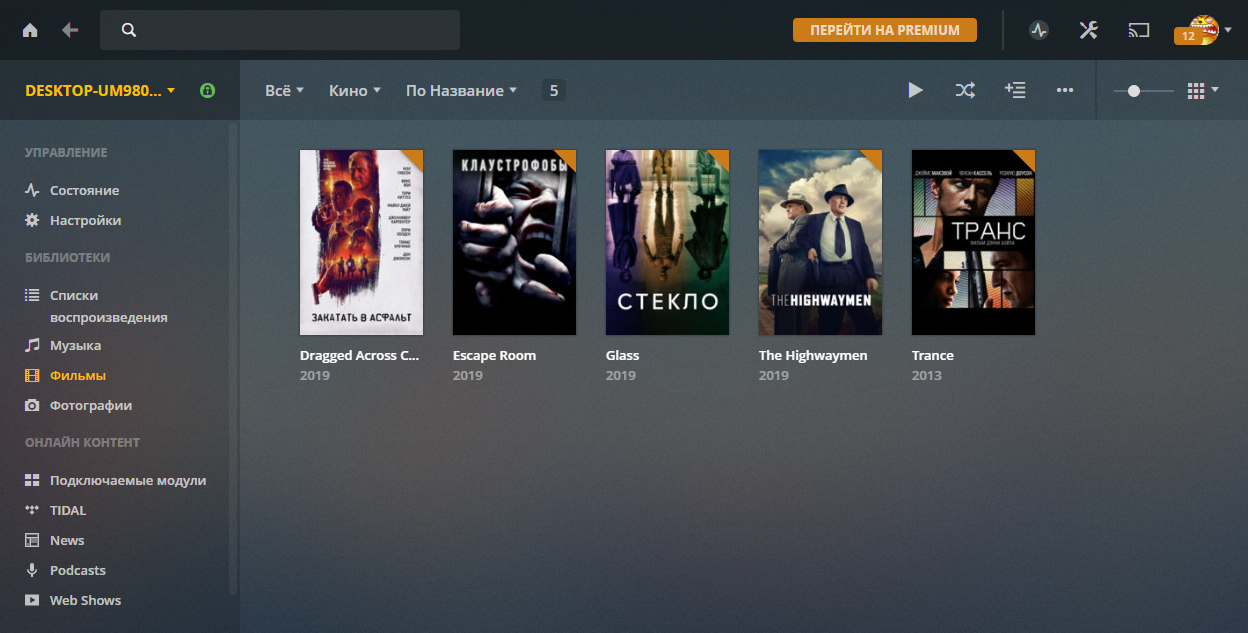Screen dimensions: 1248x633
Task: Click ПЕРЕЙТИ НА PREMIUM button
Action: [885, 30]
